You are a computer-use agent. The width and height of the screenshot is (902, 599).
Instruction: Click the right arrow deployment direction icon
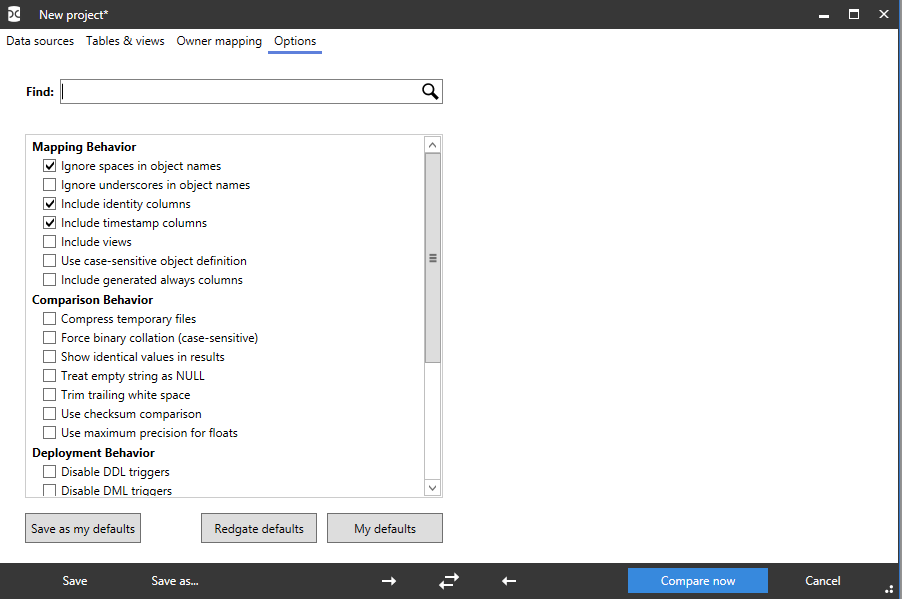pos(389,581)
